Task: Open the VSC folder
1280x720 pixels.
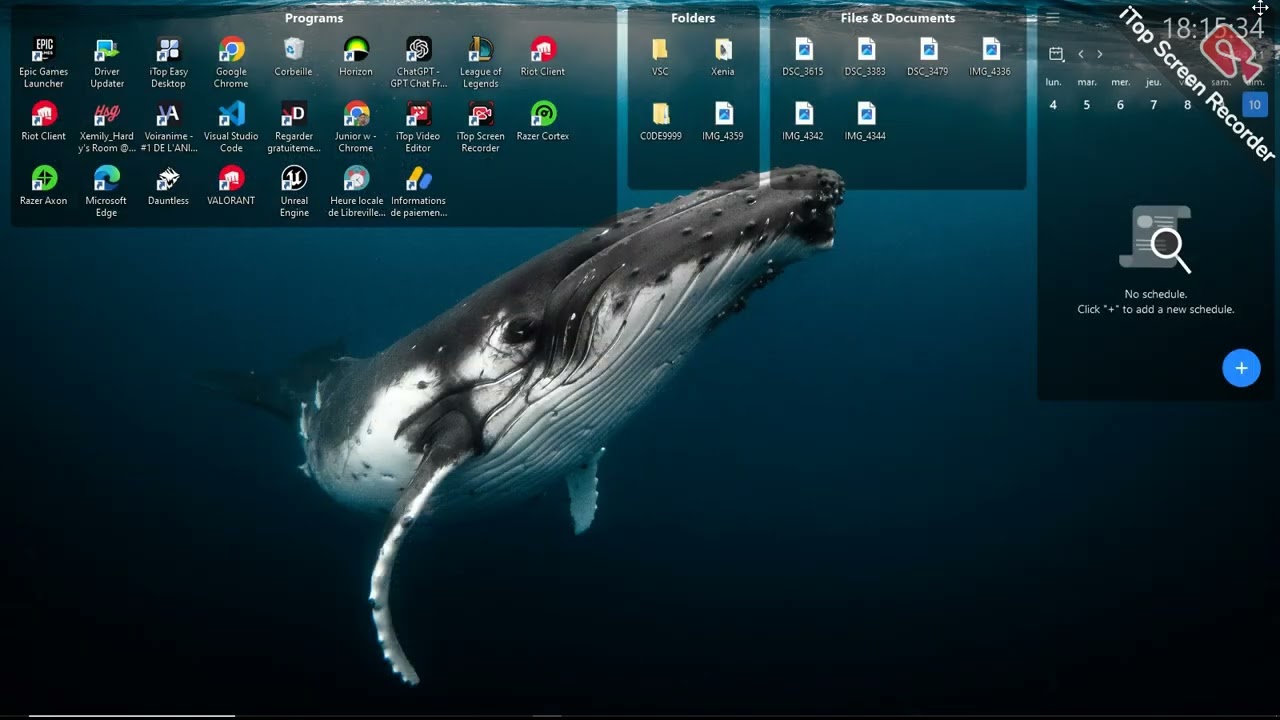Action: coord(660,57)
